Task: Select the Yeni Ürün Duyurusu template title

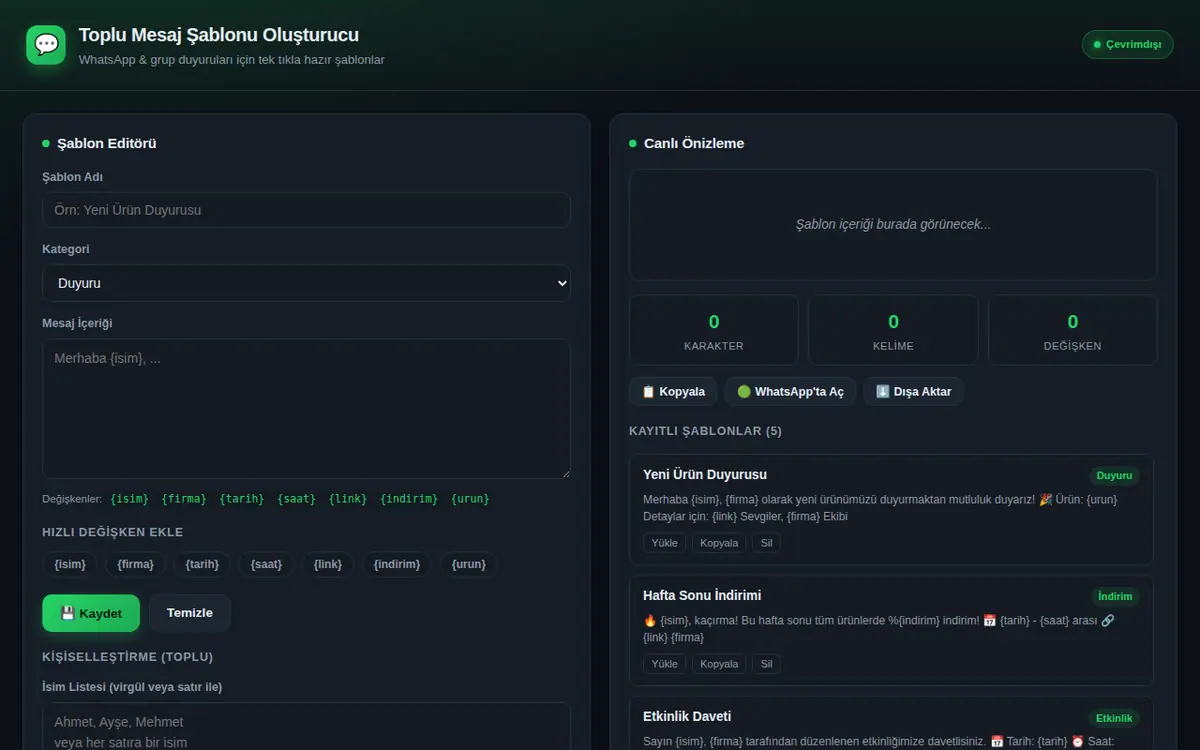Action: point(705,474)
